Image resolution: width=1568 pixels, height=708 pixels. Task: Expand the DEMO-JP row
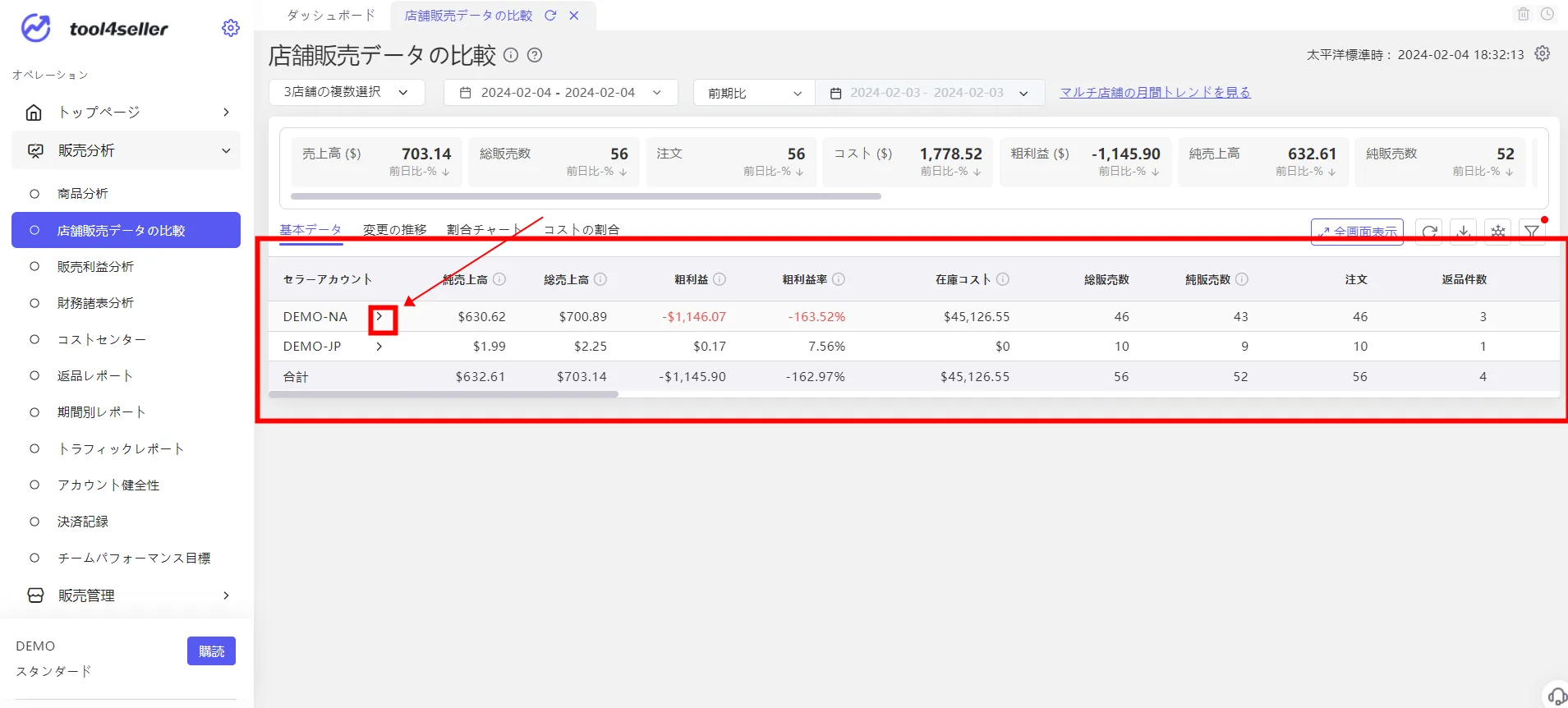pyautogui.click(x=379, y=347)
